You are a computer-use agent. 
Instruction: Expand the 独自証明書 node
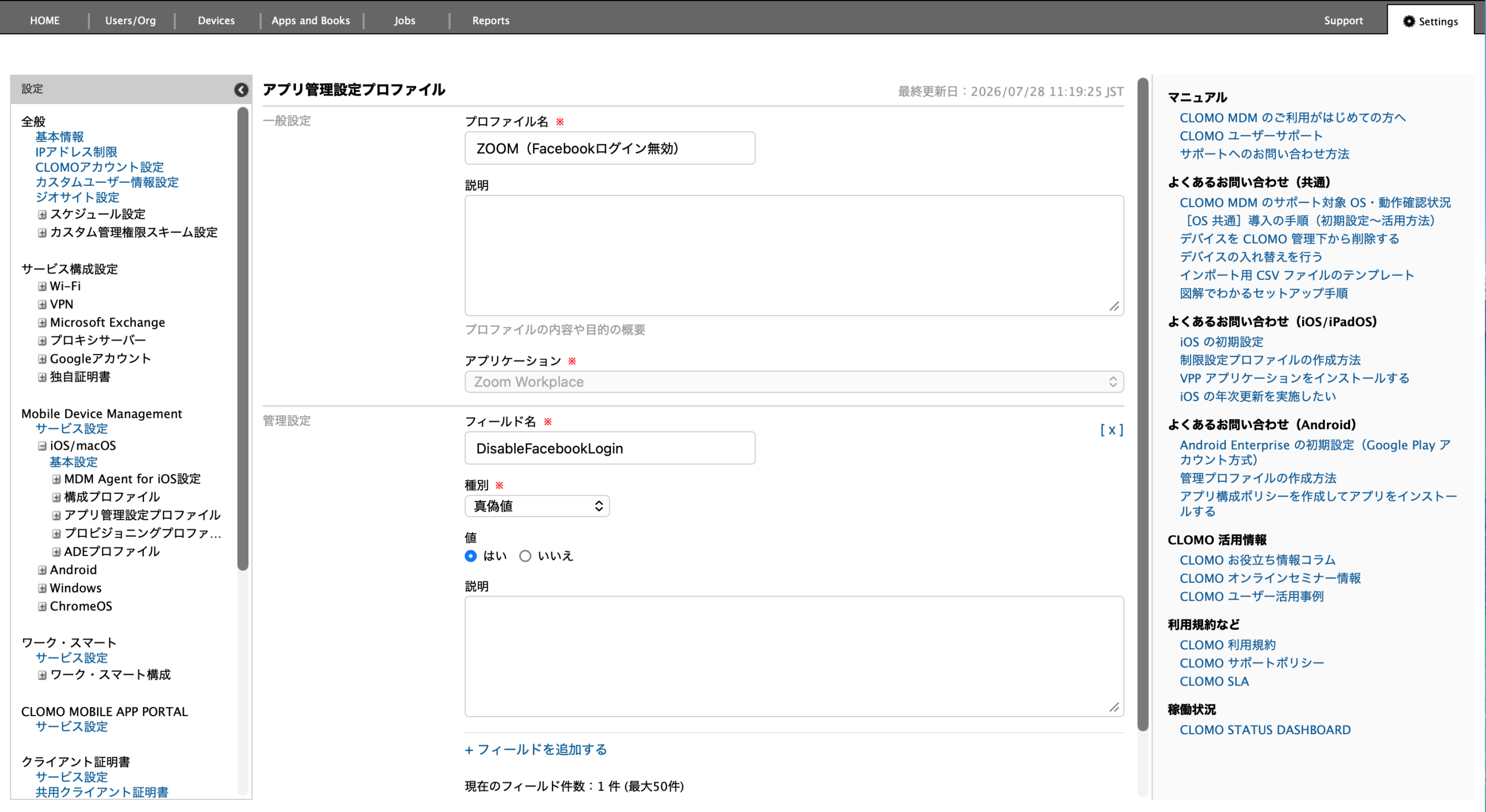(42, 377)
